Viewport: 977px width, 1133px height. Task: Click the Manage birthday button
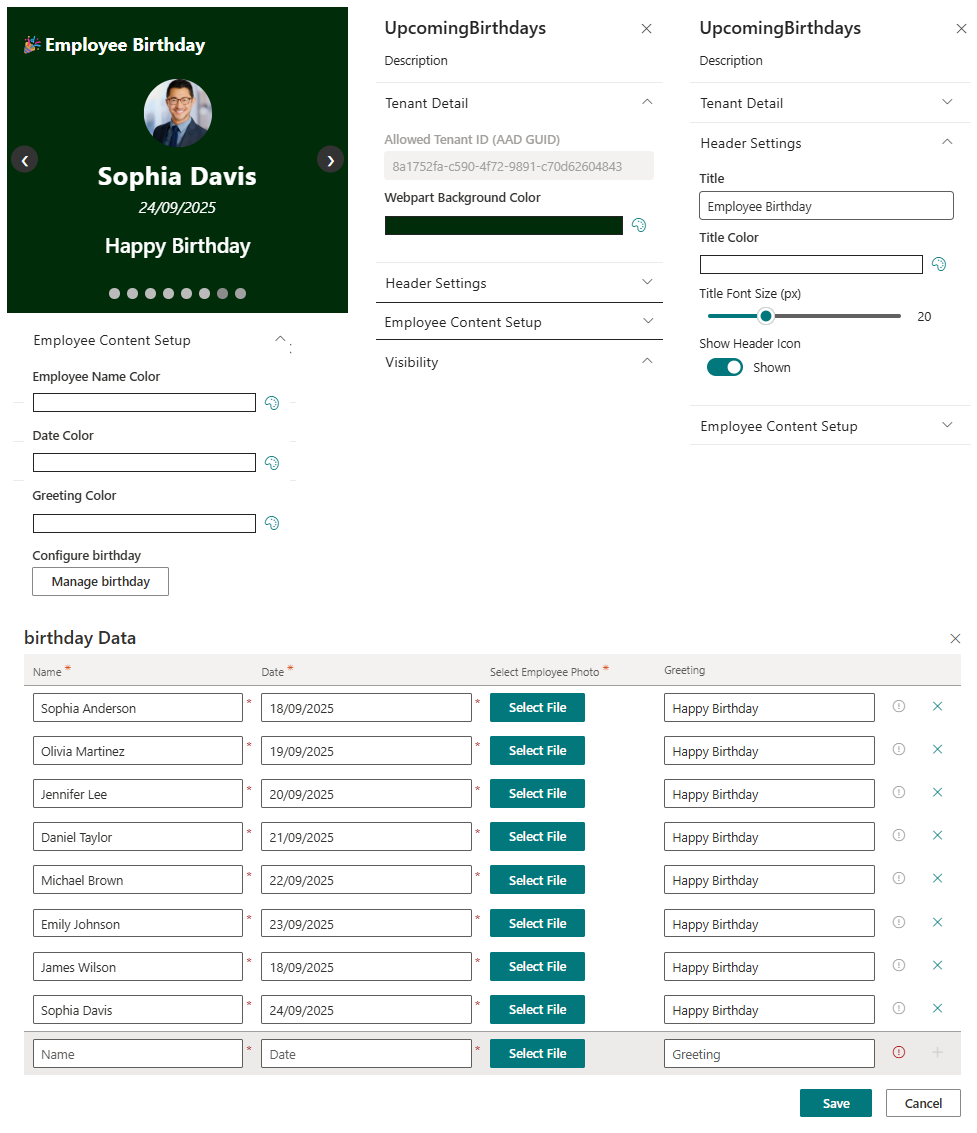click(x=100, y=581)
